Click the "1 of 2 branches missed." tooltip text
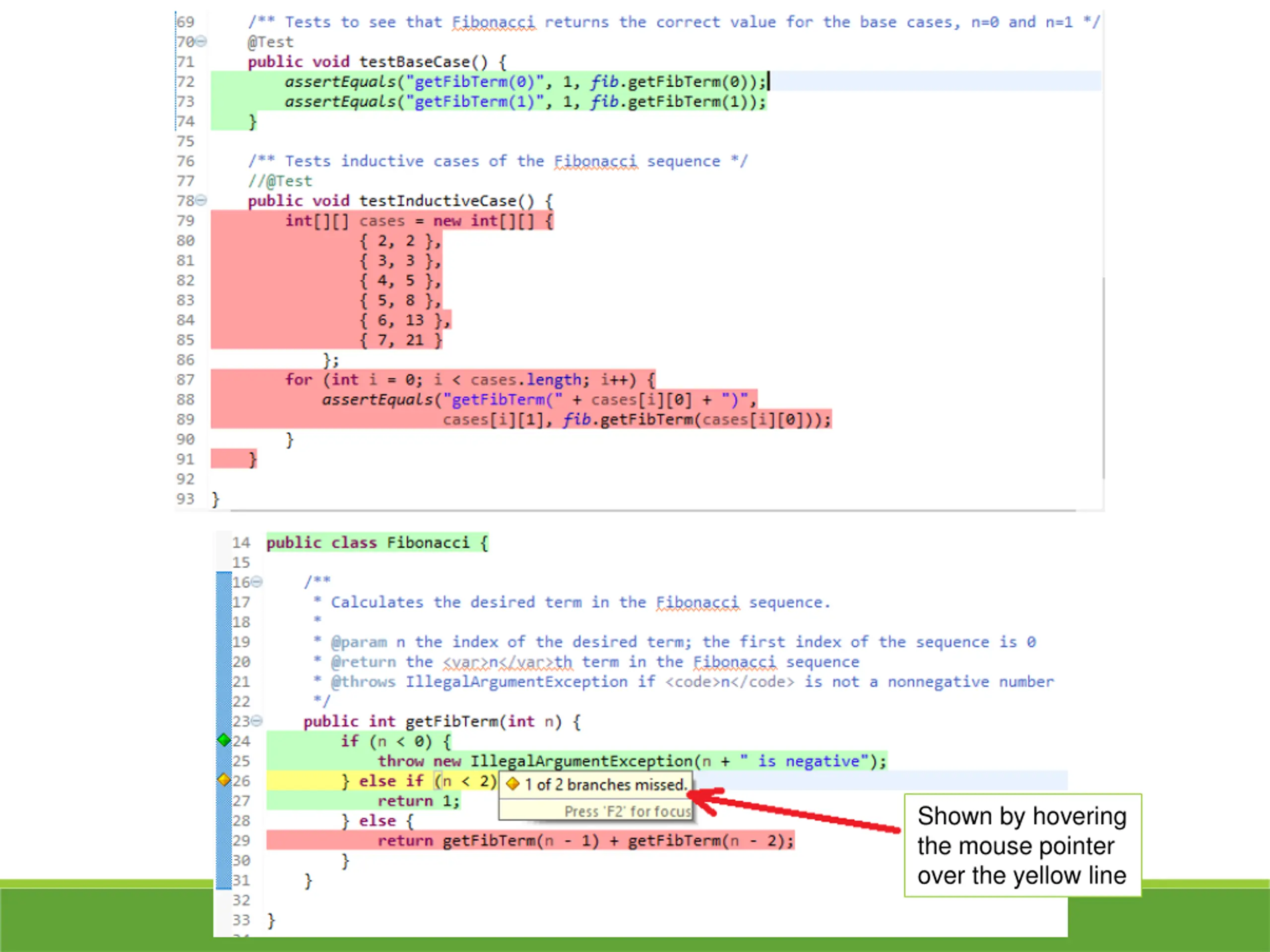The height and width of the screenshot is (952, 1270). coord(606,784)
